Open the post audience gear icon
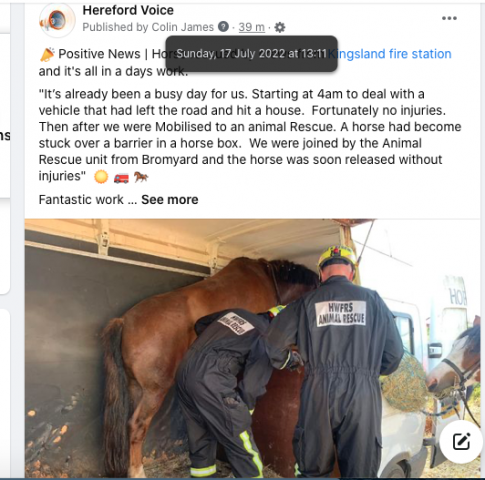485x480 pixels. pyautogui.click(x=280, y=27)
